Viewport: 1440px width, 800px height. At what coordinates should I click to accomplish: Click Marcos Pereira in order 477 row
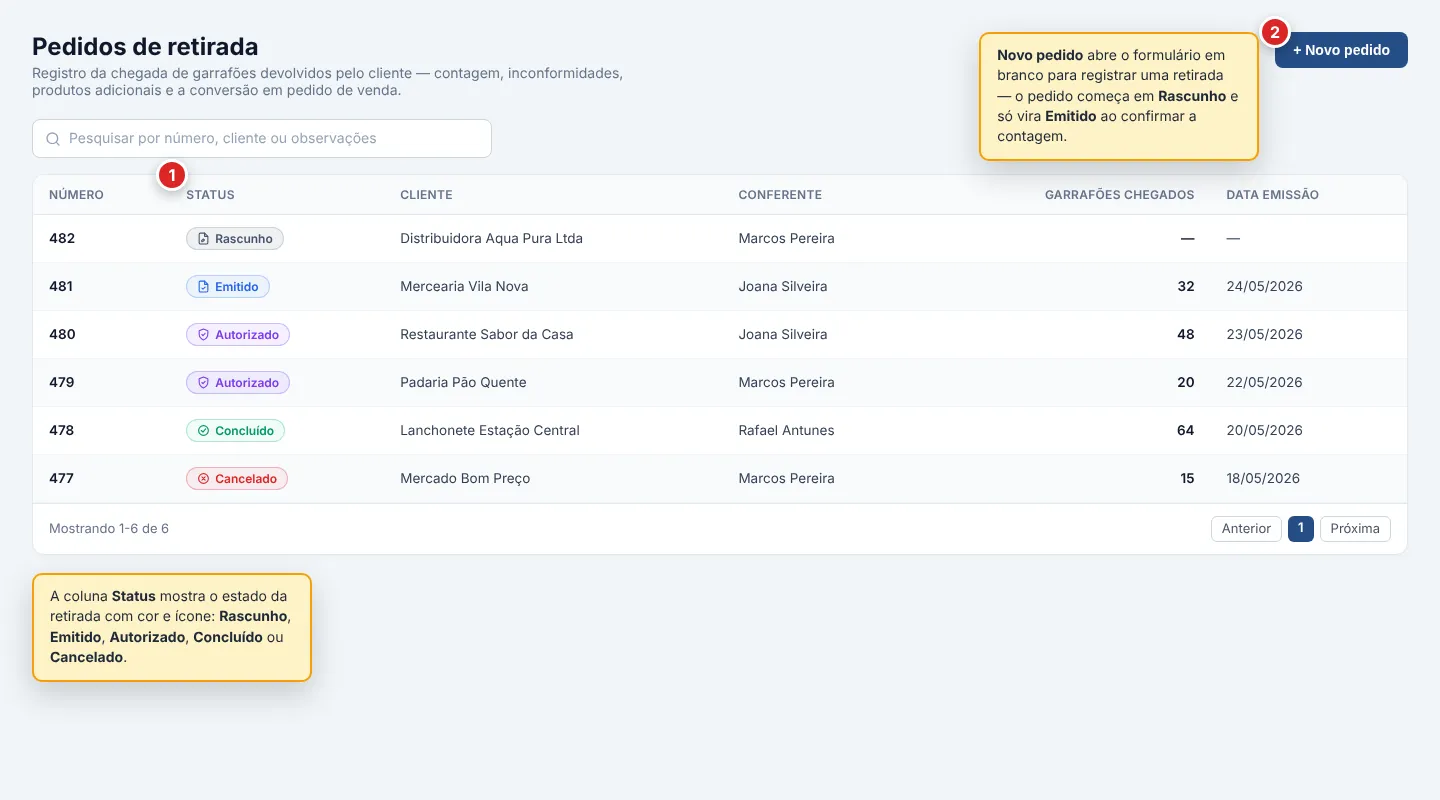(786, 479)
